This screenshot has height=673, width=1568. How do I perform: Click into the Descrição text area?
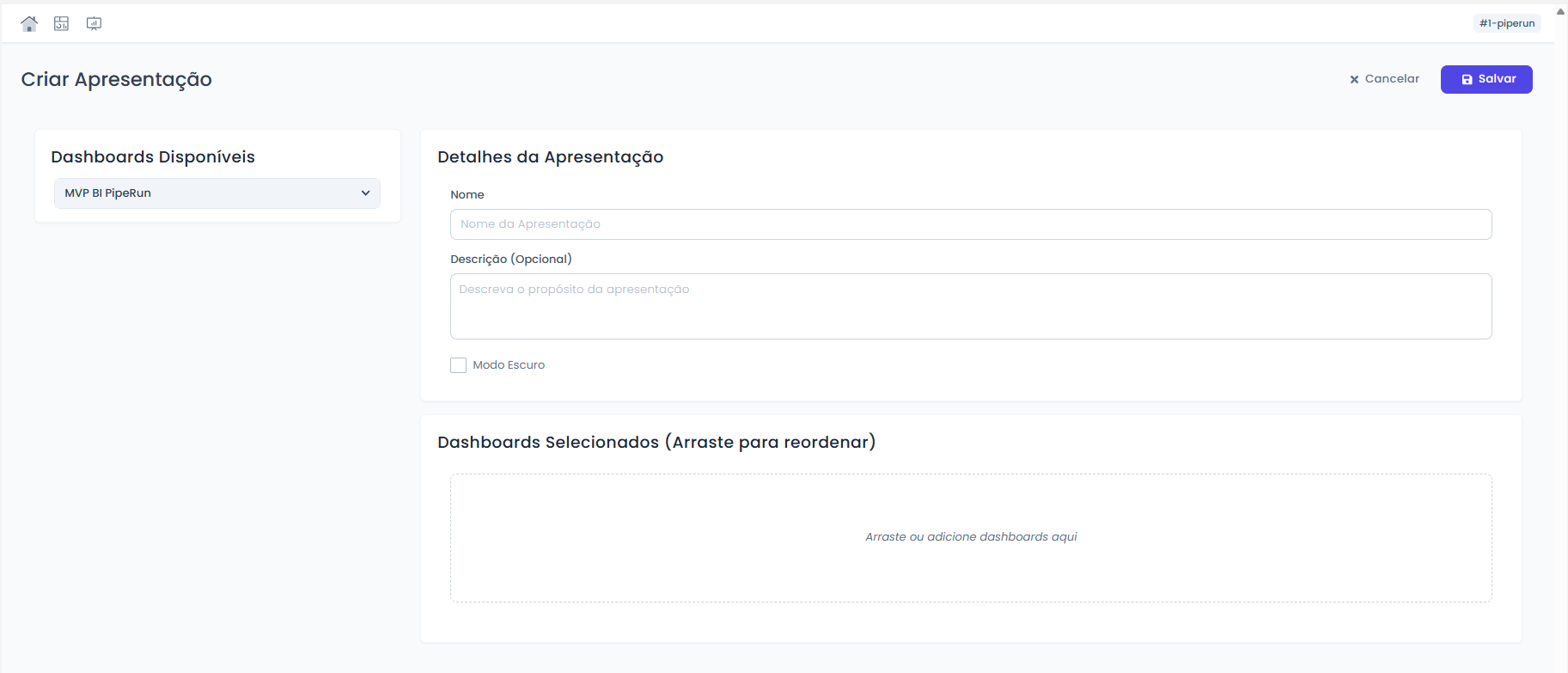(x=970, y=306)
